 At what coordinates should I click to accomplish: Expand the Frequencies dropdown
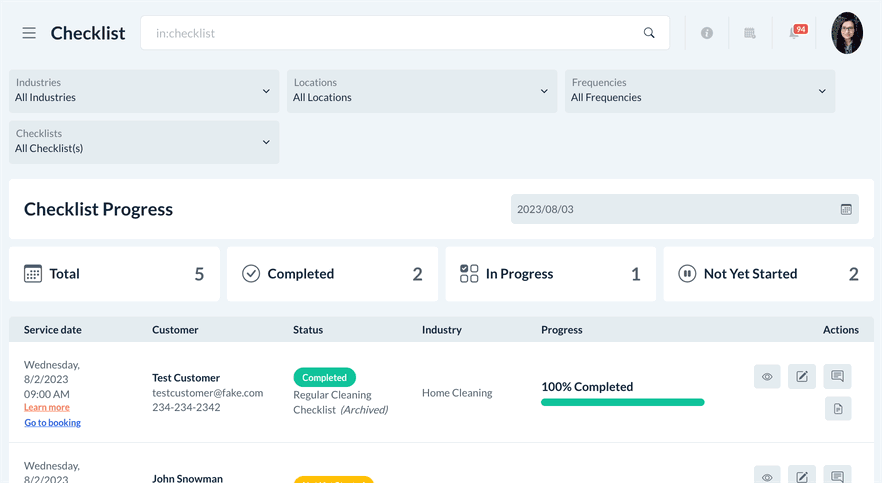699,91
